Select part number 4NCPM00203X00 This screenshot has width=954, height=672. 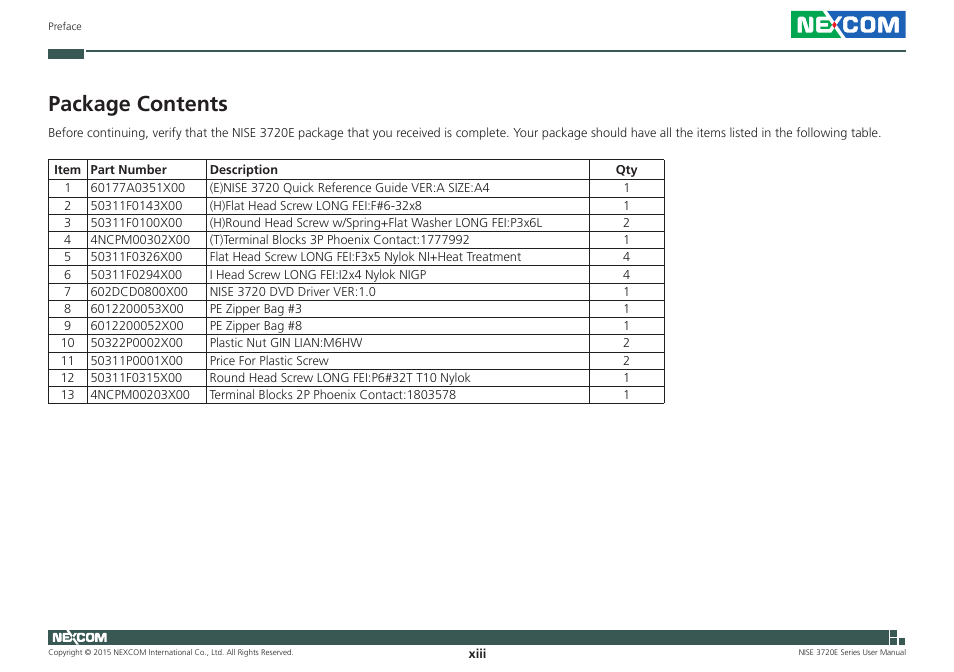(x=140, y=395)
